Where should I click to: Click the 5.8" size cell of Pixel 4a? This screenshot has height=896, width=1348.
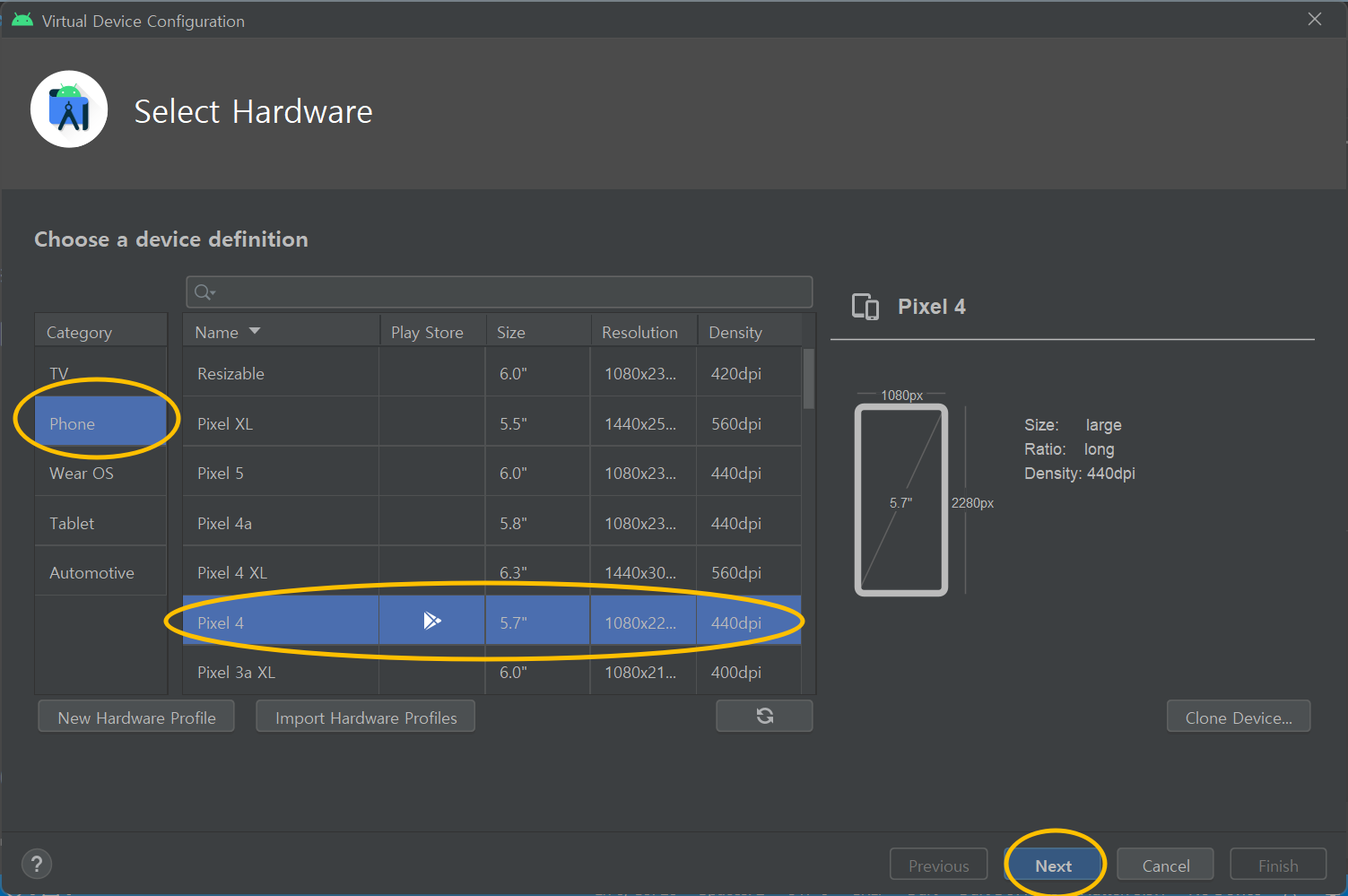[538, 523]
